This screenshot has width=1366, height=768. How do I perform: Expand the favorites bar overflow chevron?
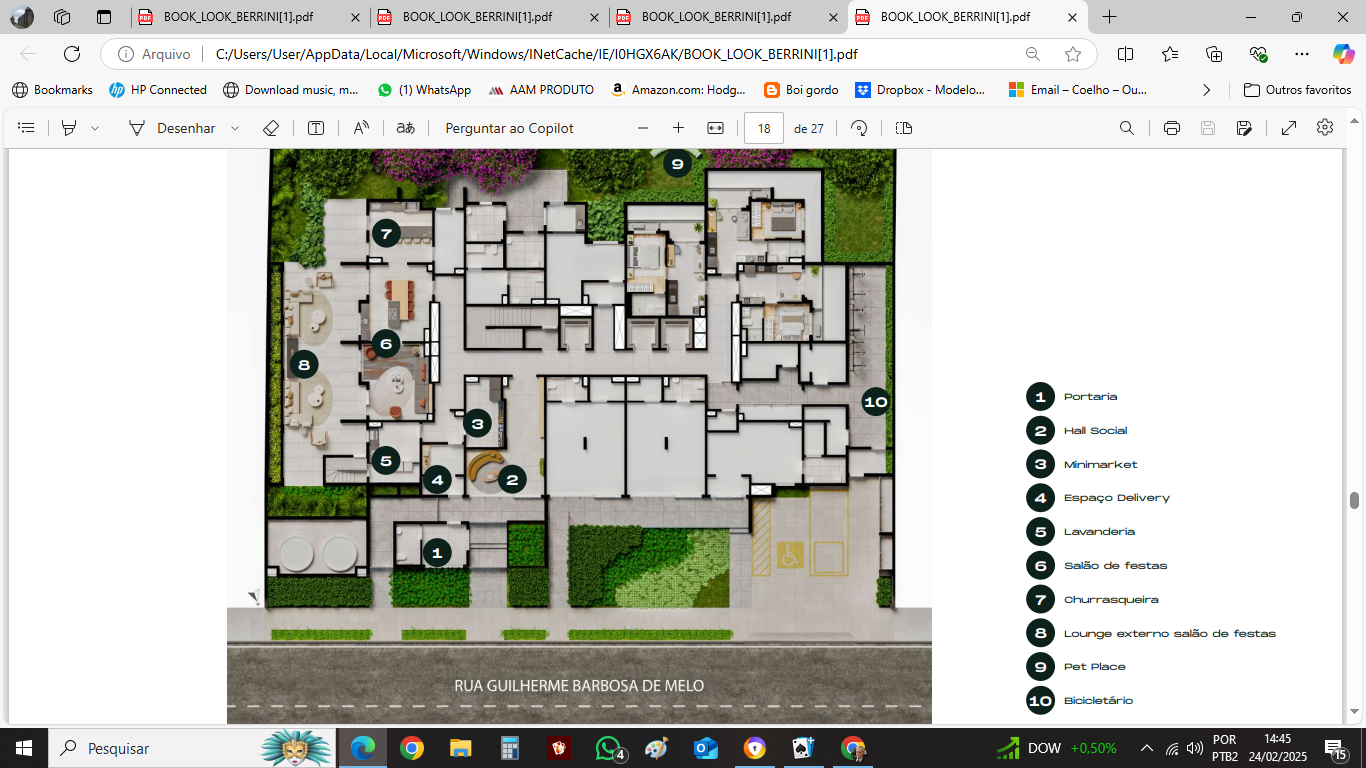[1206, 89]
